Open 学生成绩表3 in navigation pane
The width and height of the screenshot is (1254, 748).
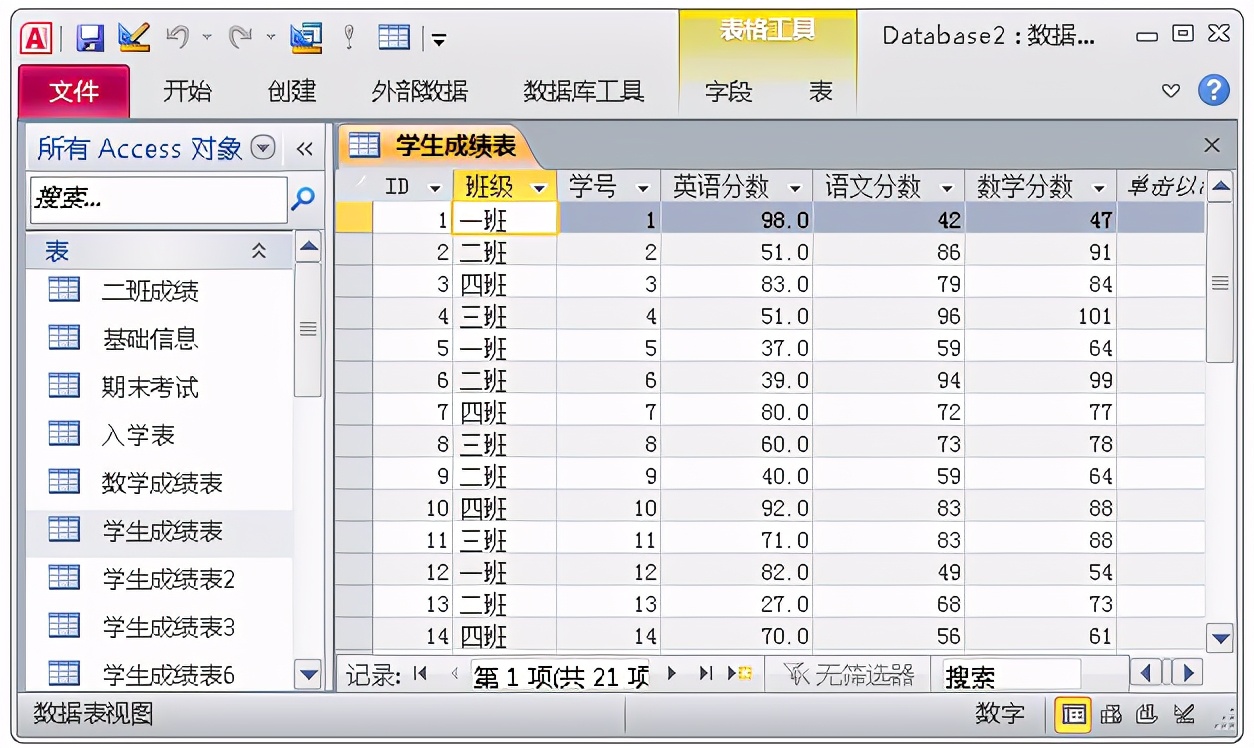(169, 627)
